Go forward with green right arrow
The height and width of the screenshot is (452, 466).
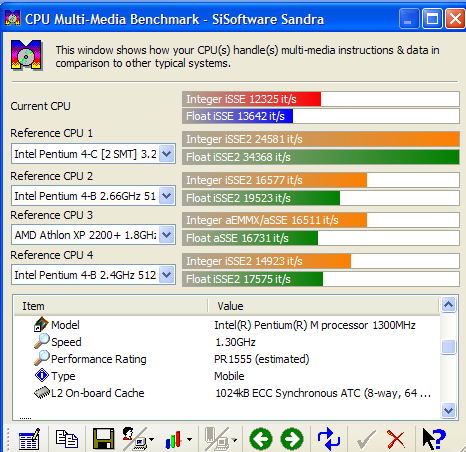tap(292, 439)
